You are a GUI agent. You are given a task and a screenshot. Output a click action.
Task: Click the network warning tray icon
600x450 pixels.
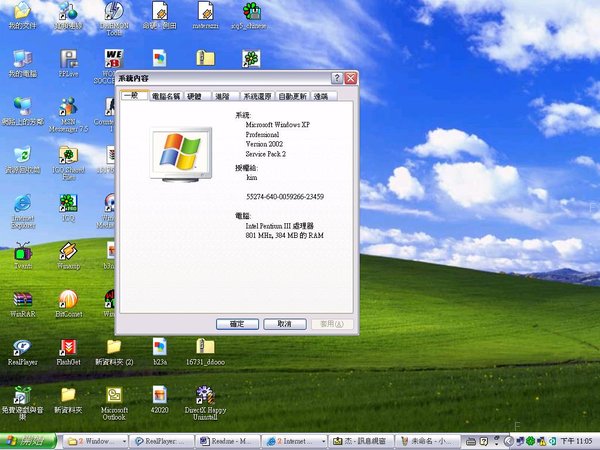541,442
